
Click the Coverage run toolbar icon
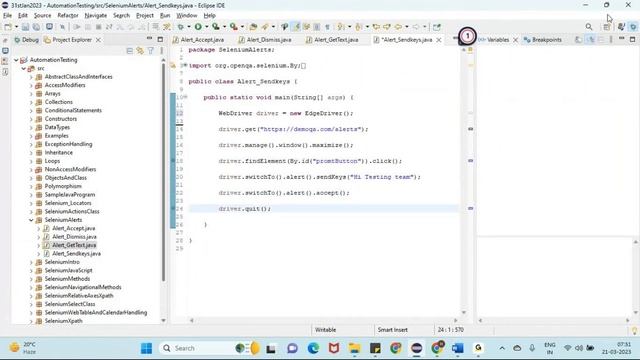[x=216, y=27]
